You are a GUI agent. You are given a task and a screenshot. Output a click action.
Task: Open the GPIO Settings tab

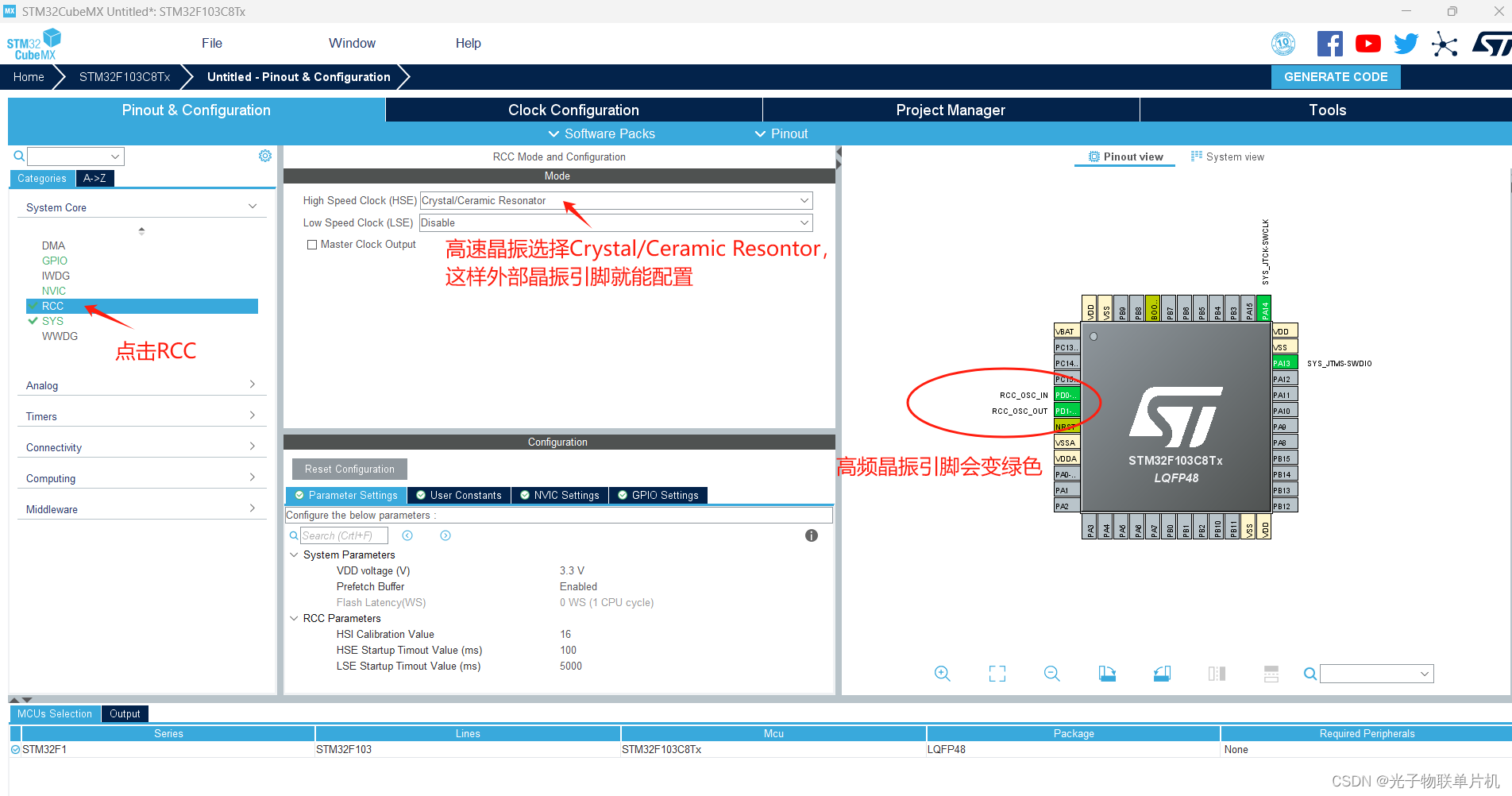(658, 495)
